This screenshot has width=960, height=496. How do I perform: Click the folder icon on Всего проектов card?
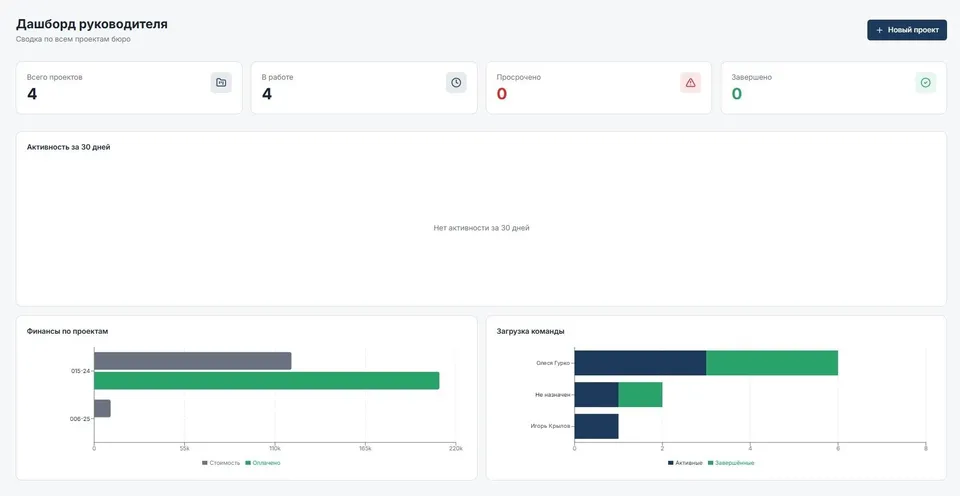click(221, 83)
